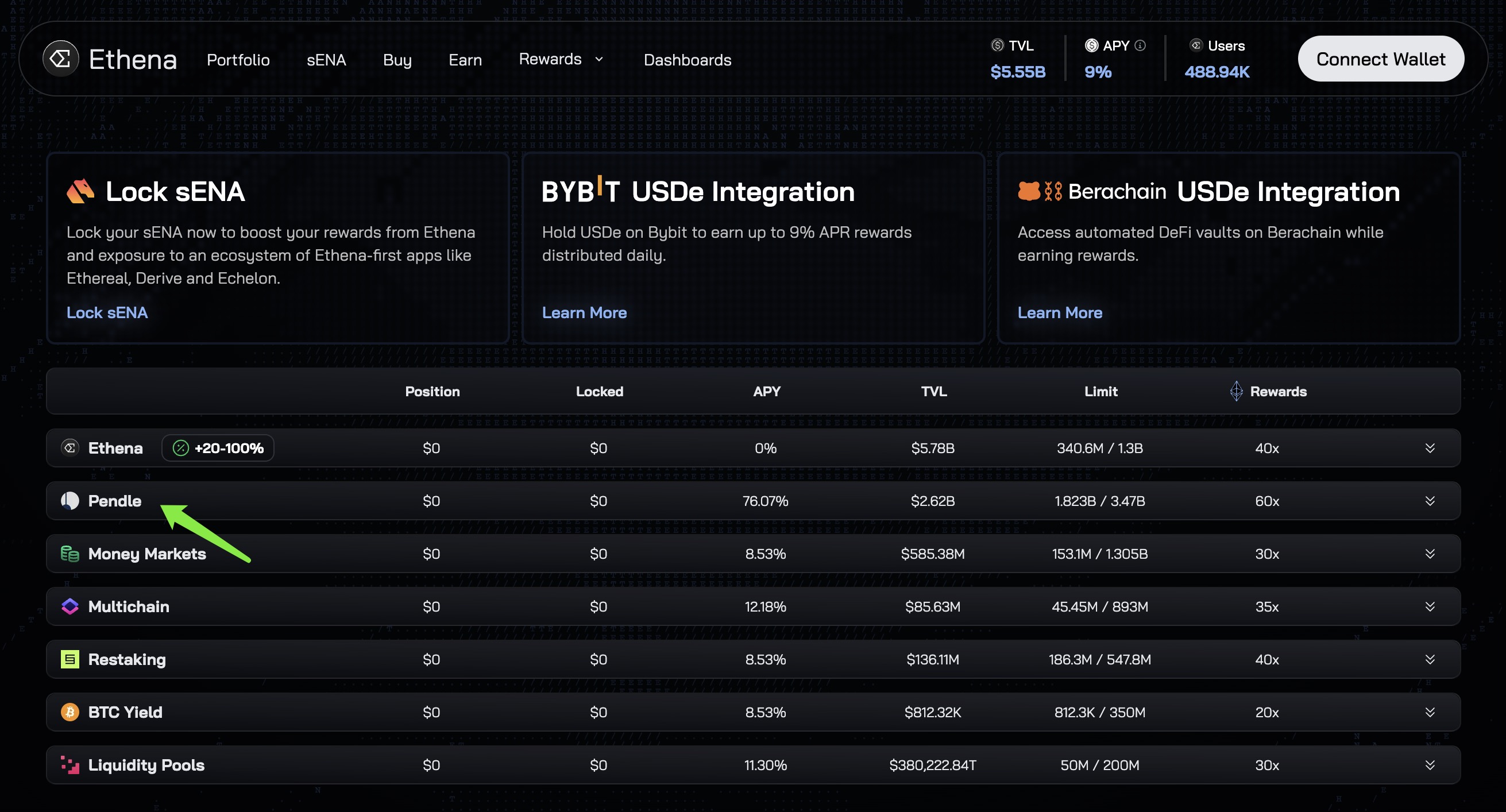Viewport: 1506px width, 812px height.
Task: Click the 60x rewards value for Pendle
Action: 1267,500
